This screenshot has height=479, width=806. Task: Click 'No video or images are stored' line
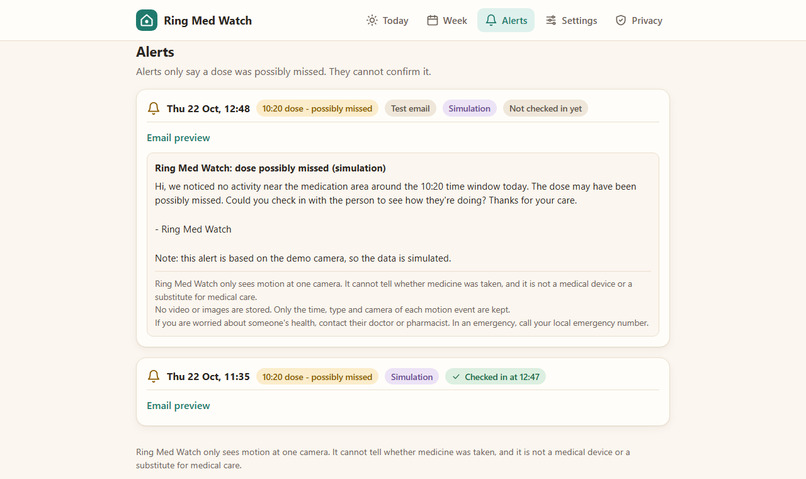[x=333, y=309]
